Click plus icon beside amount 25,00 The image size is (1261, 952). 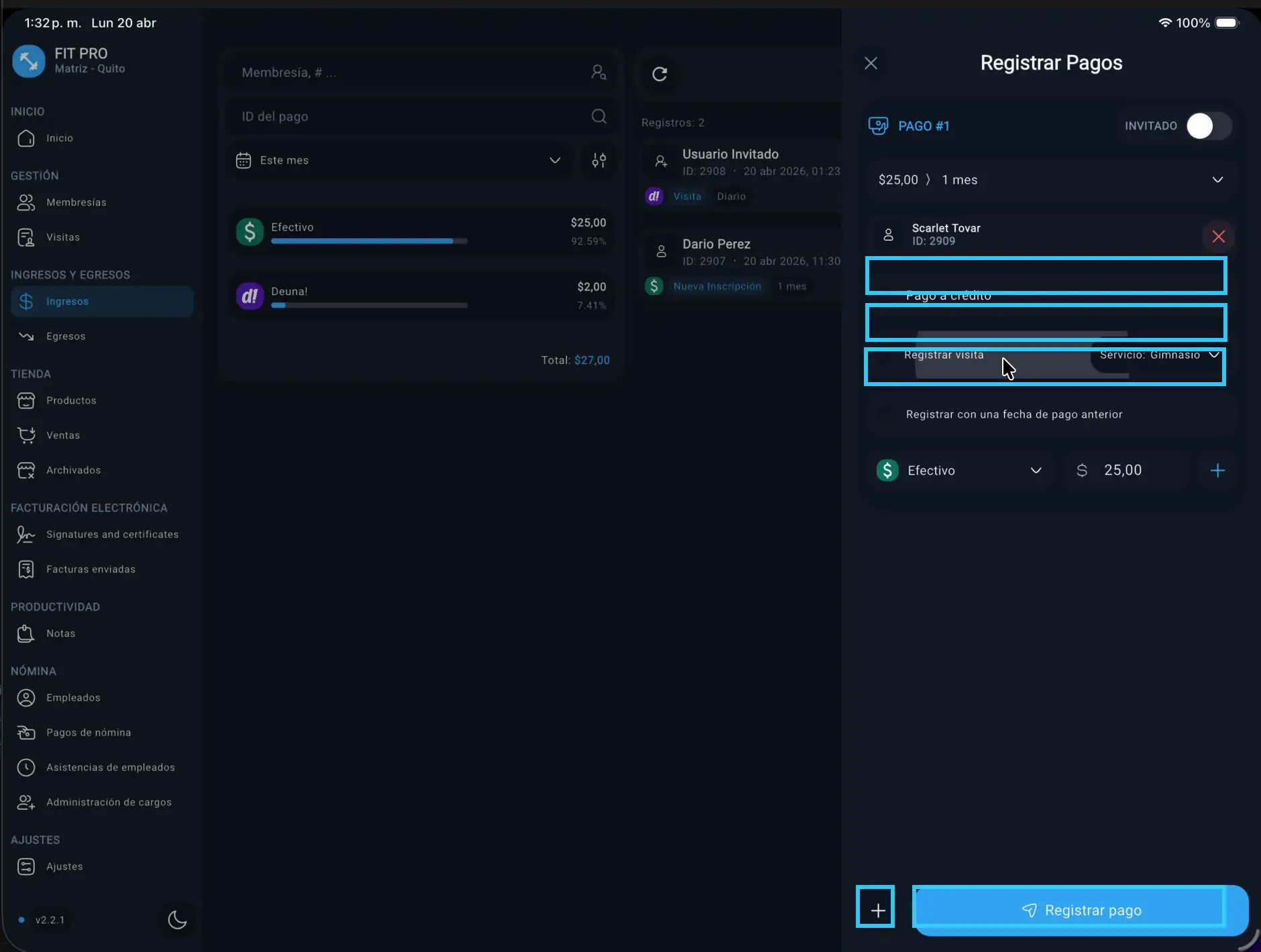[x=1217, y=471]
